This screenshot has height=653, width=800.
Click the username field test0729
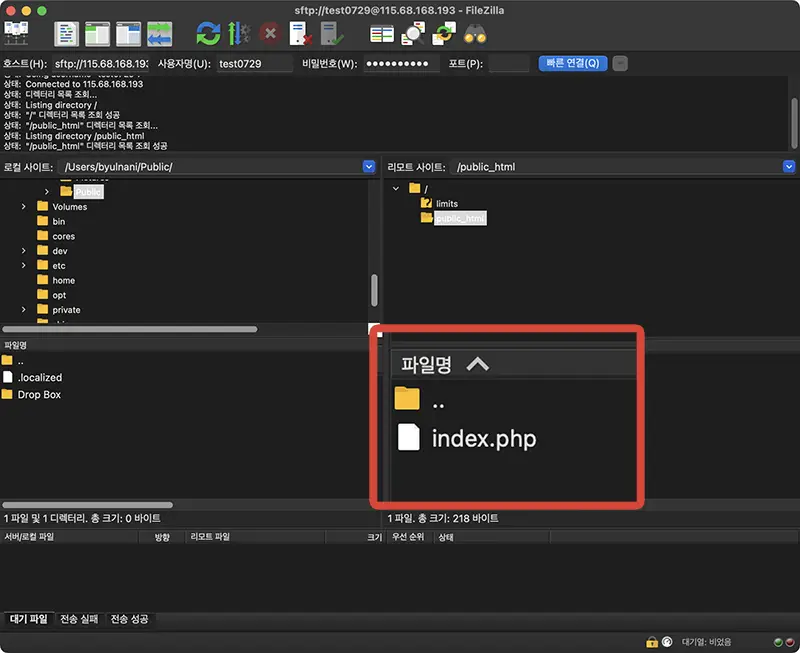pos(255,64)
